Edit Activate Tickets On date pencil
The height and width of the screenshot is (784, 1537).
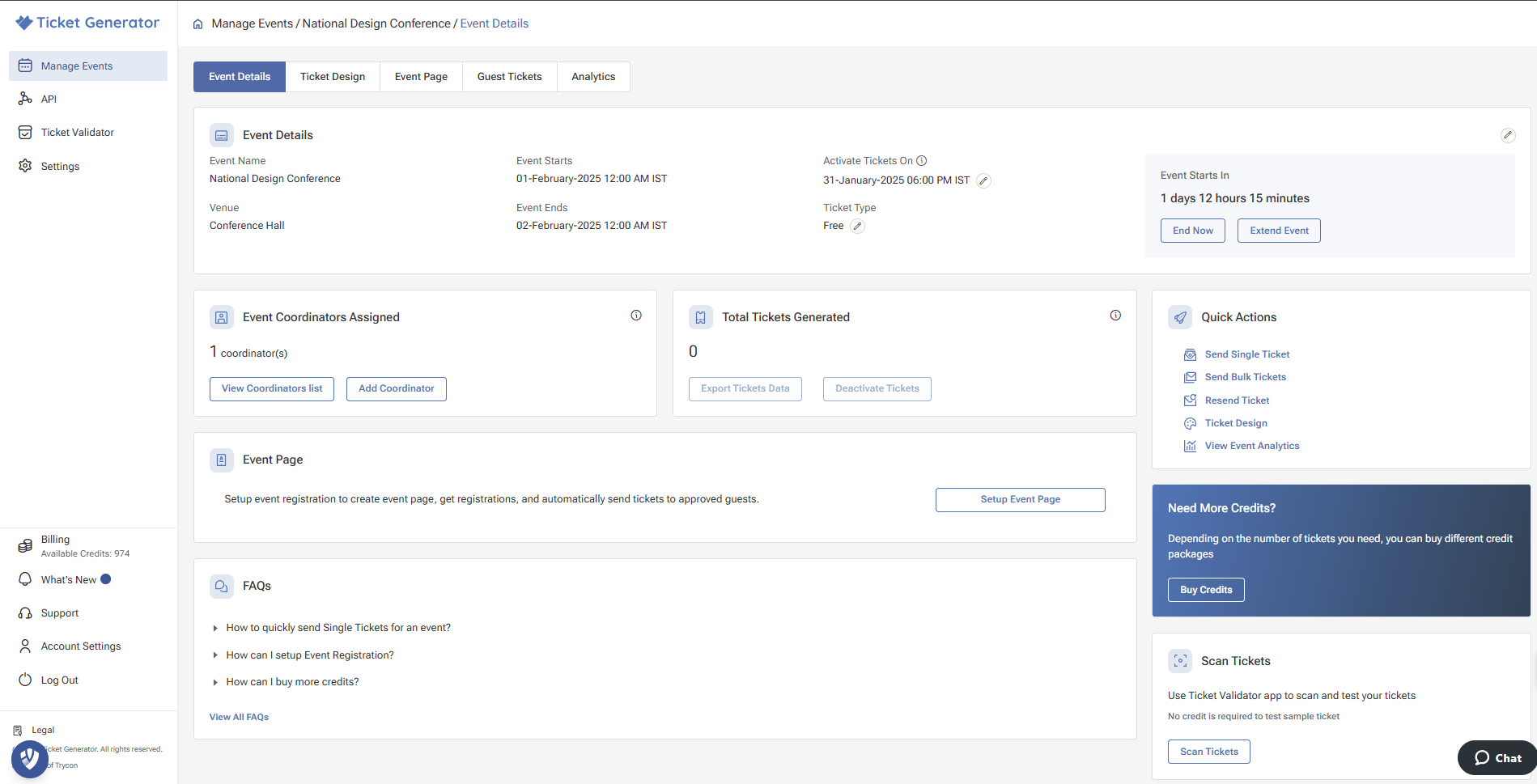point(983,180)
